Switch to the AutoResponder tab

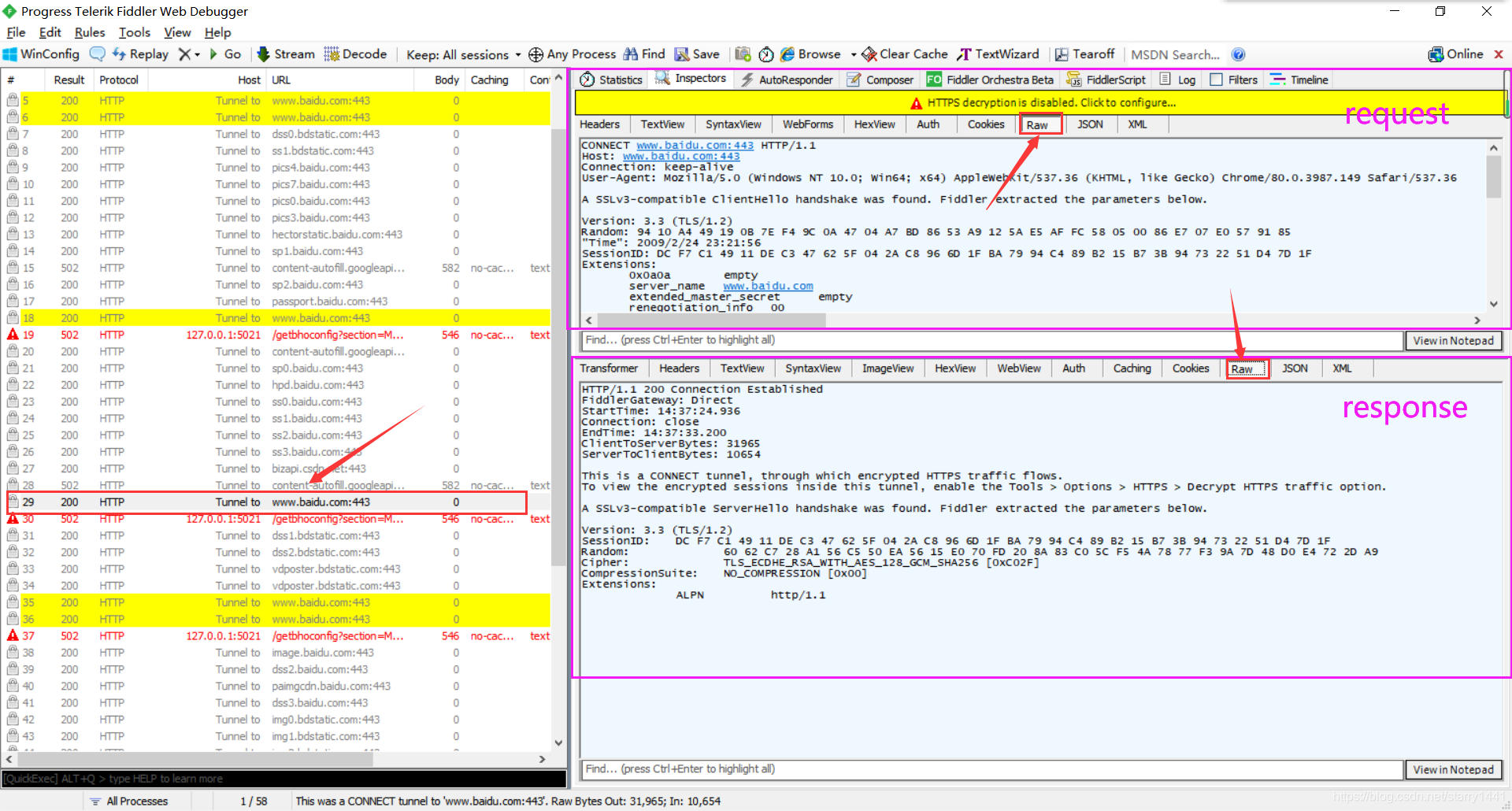(x=787, y=80)
